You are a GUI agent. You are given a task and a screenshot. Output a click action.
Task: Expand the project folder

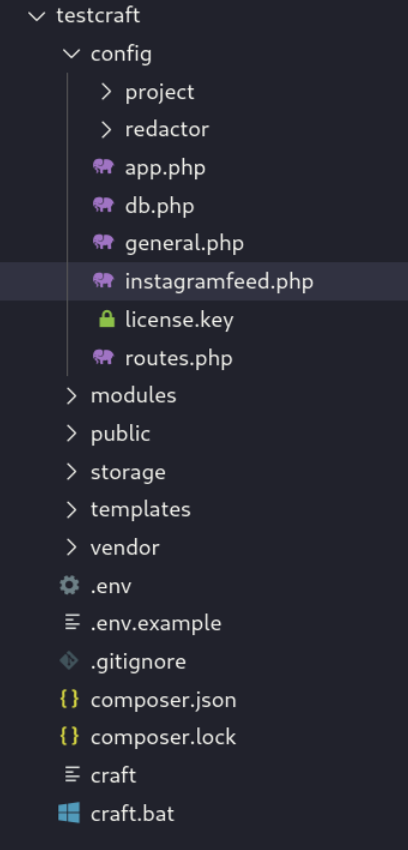tap(106, 92)
